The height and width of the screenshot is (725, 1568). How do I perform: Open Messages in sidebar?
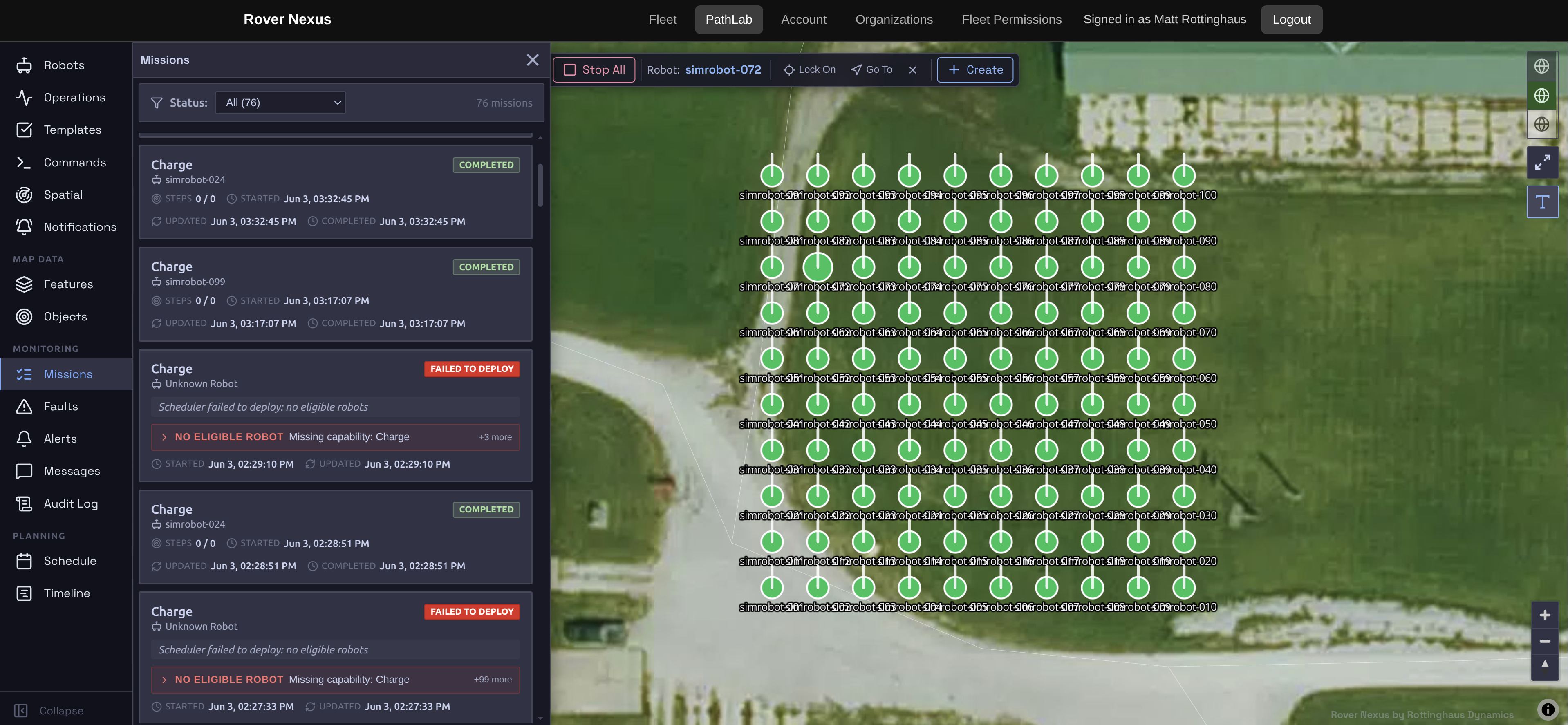tap(66, 471)
